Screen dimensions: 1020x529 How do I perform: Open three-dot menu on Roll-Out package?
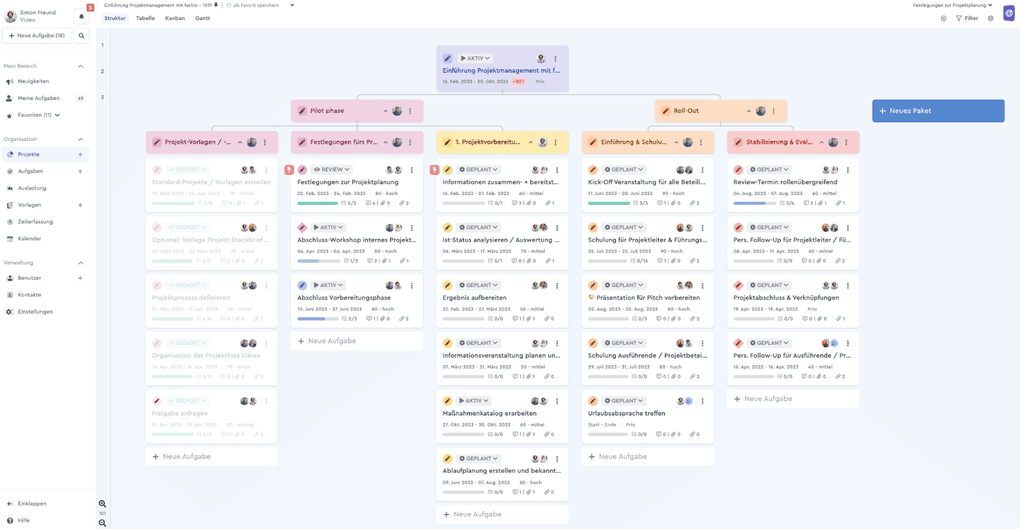tap(775, 111)
